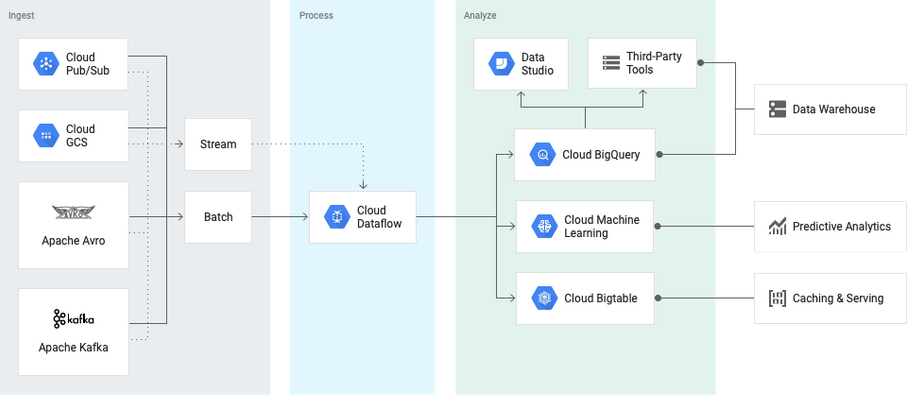Click the Stream box
This screenshot has height=395, width=910.
pyautogui.click(x=218, y=144)
